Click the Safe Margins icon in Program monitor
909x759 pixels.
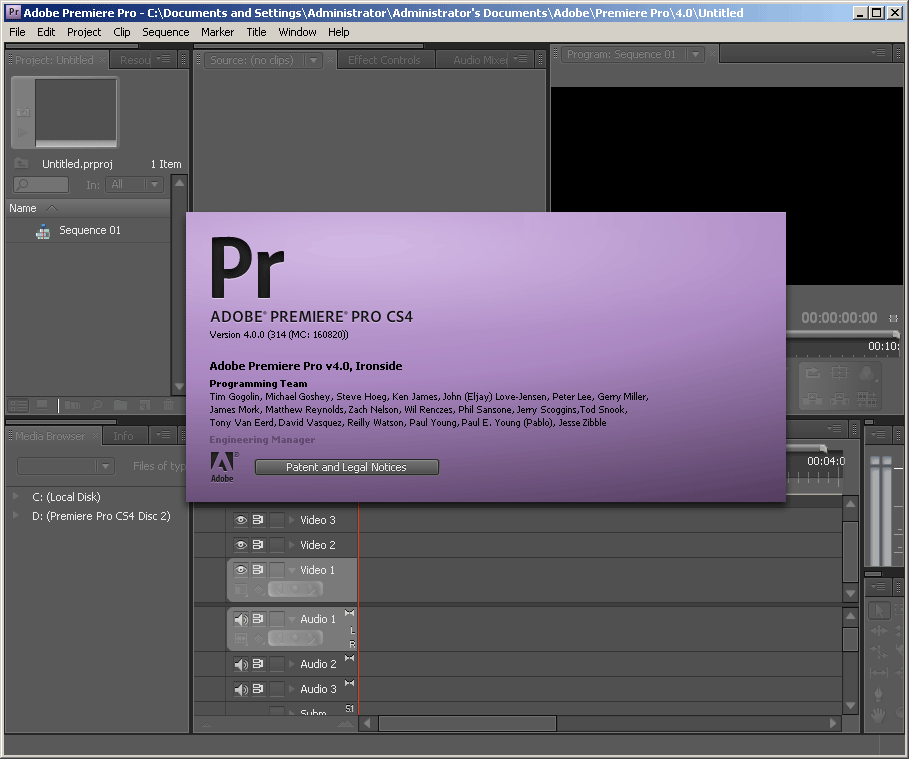[x=839, y=373]
